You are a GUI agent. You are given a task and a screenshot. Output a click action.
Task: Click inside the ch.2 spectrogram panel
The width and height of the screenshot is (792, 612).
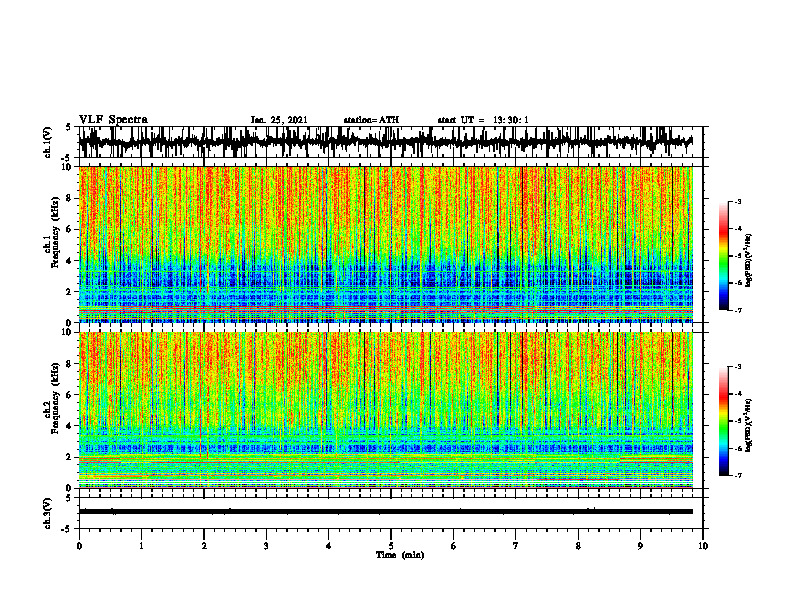pos(386,410)
